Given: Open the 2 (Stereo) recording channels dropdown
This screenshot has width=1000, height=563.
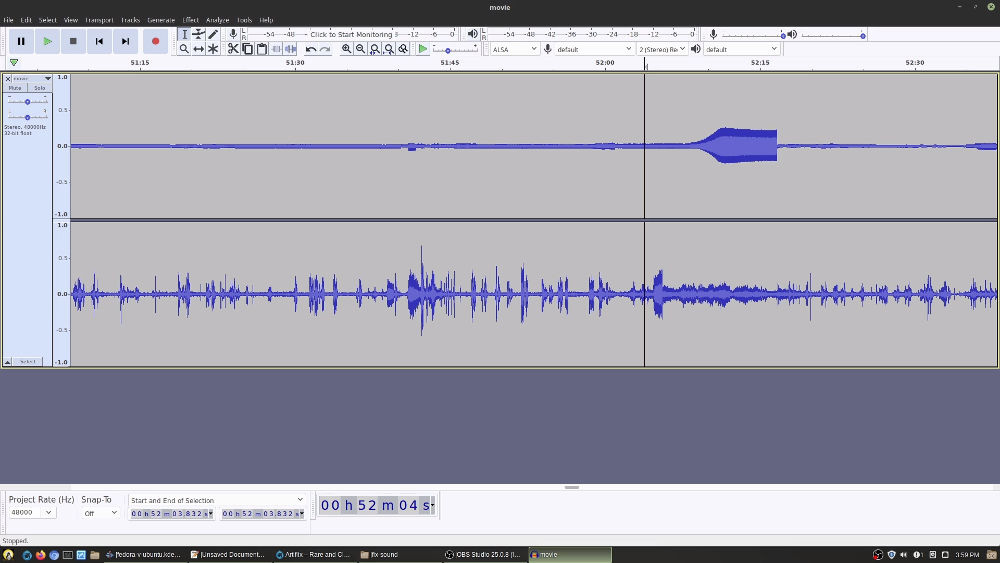Looking at the screenshot, I should click(x=662, y=49).
